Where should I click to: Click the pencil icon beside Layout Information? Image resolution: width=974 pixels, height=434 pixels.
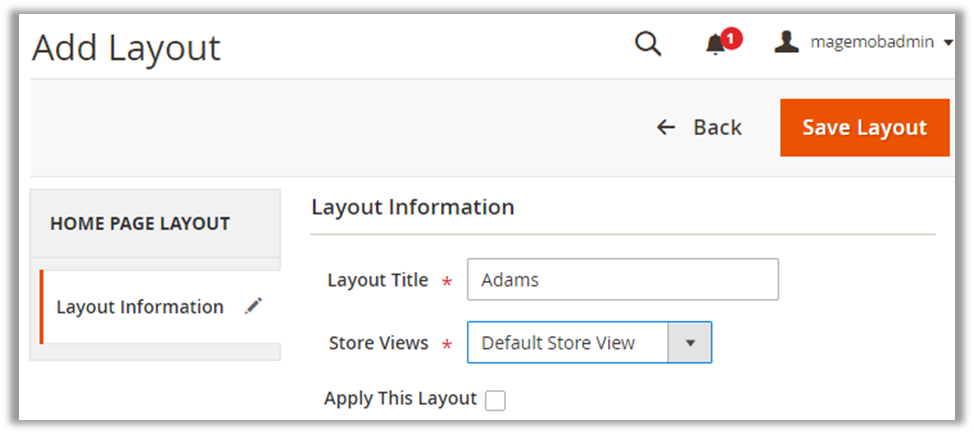click(254, 307)
